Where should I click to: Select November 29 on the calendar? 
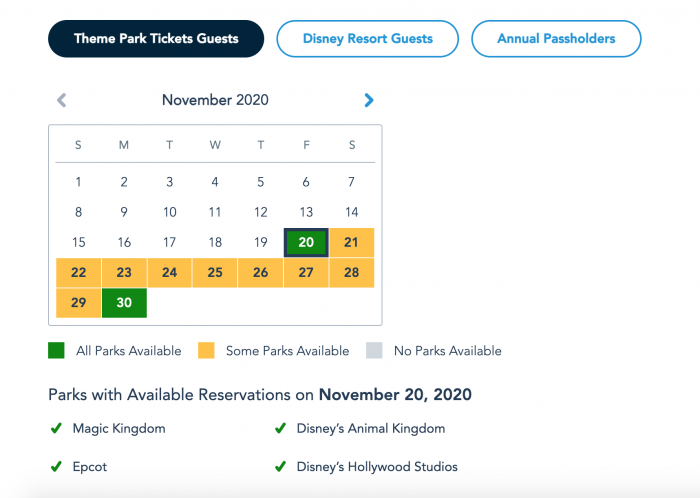[79, 303]
